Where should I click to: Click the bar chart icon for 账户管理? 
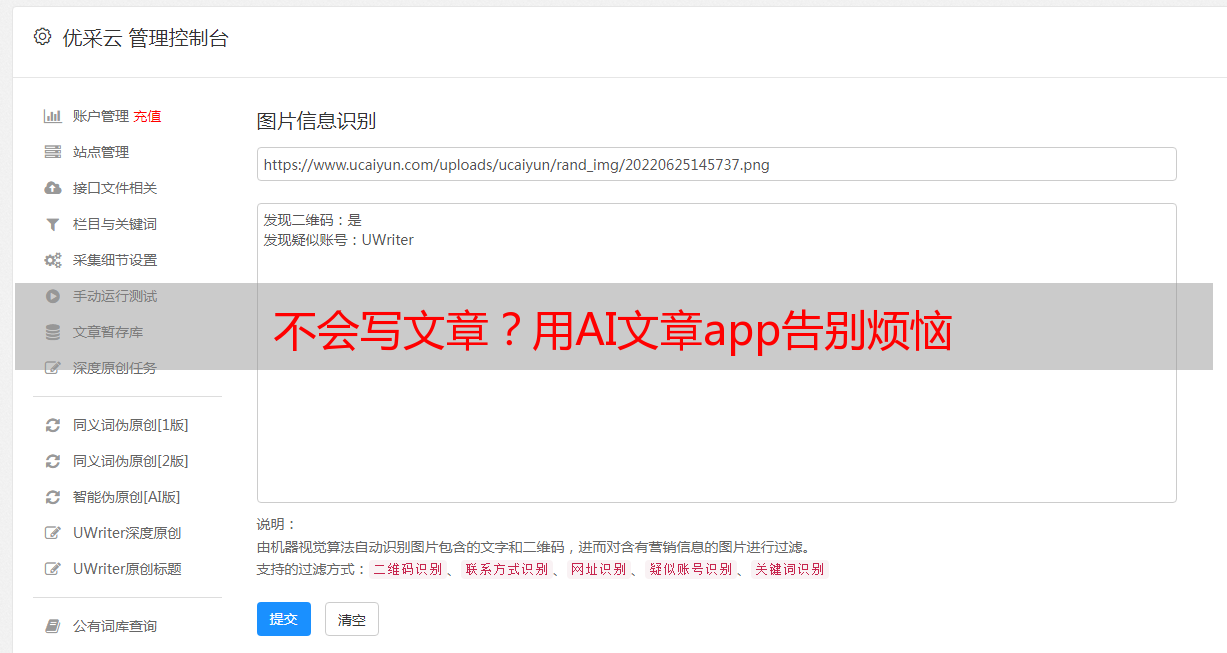[x=53, y=116]
